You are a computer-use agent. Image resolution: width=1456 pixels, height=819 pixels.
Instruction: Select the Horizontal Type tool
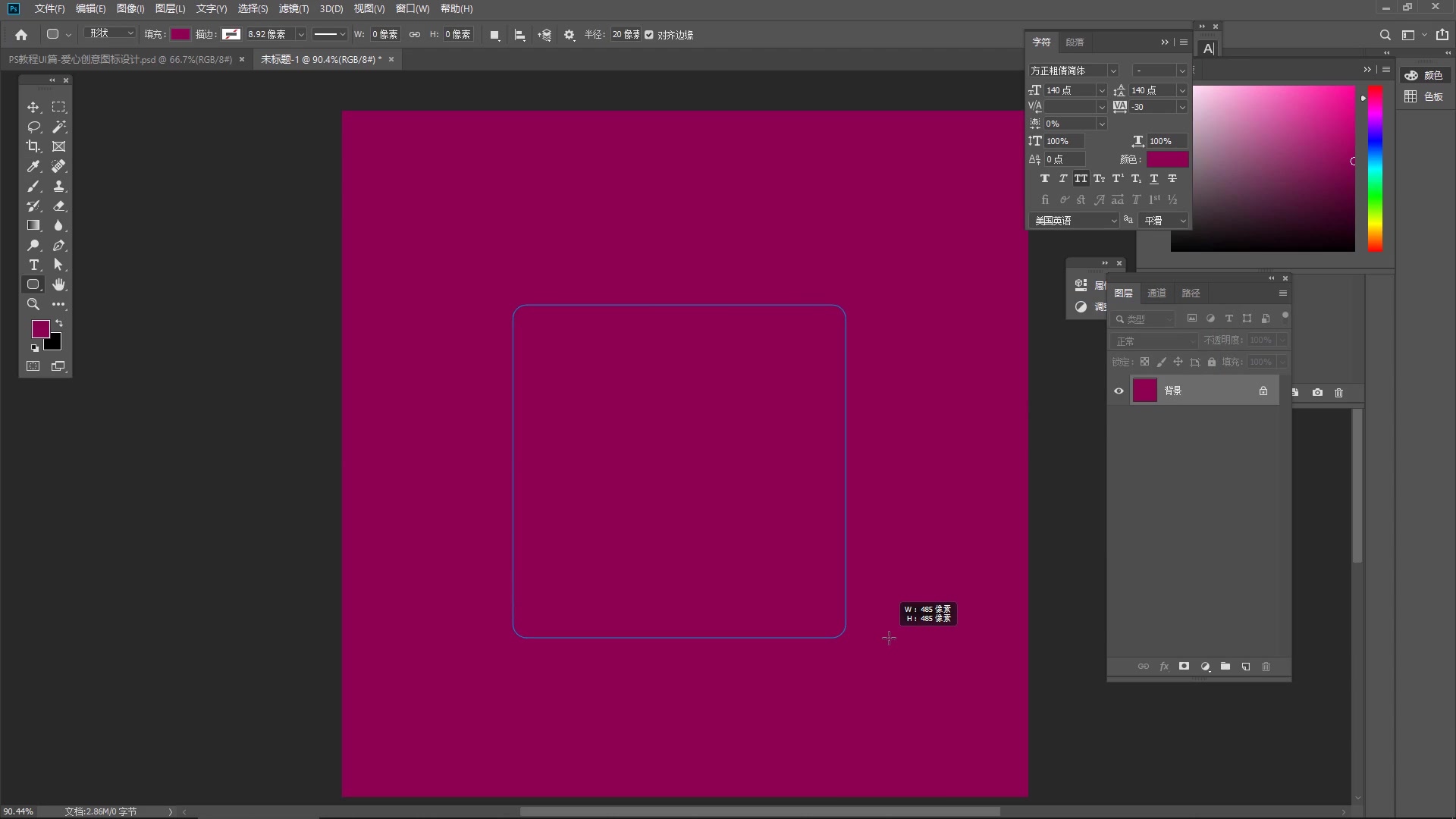[x=33, y=265]
